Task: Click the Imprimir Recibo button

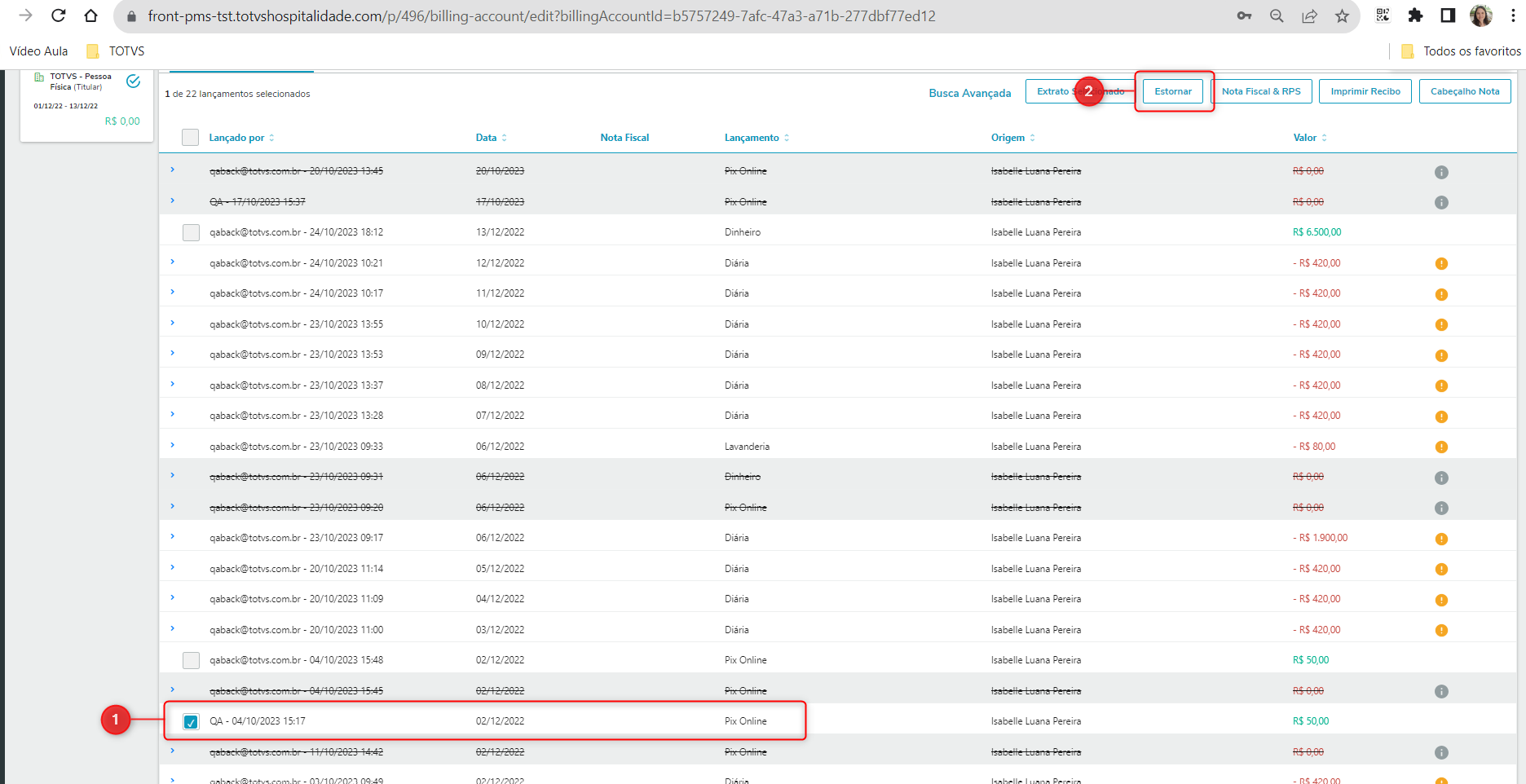Action: pos(1365,91)
